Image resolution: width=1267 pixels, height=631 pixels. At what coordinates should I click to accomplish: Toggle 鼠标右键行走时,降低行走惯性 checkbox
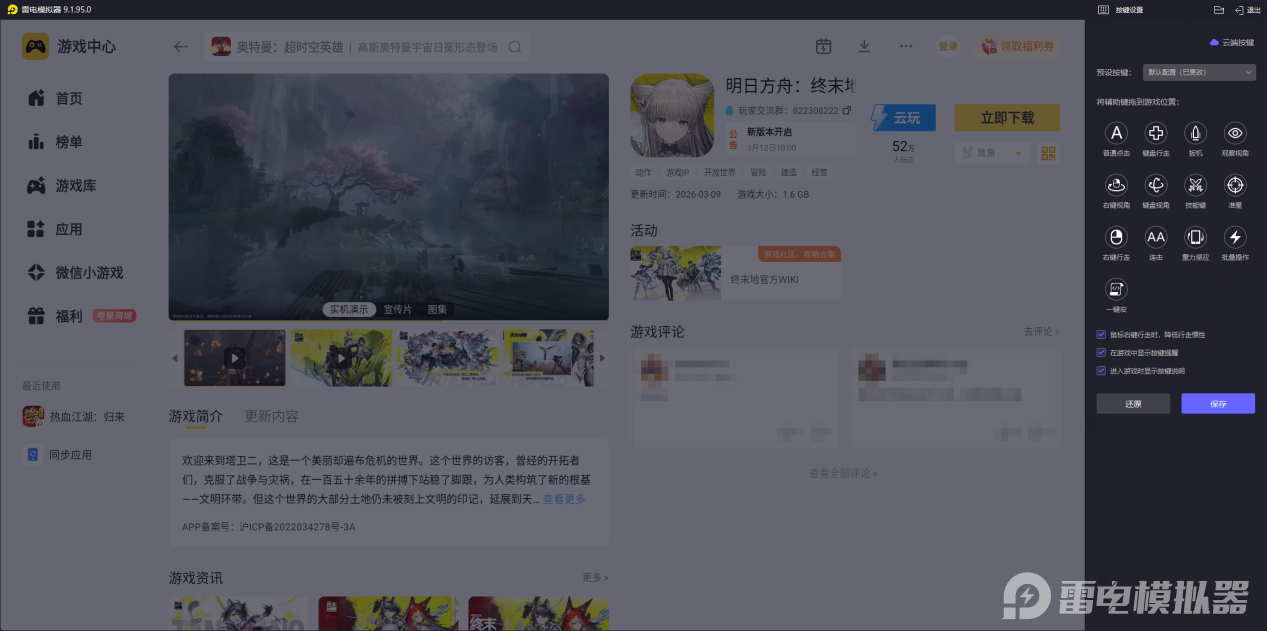[x=1102, y=335]
